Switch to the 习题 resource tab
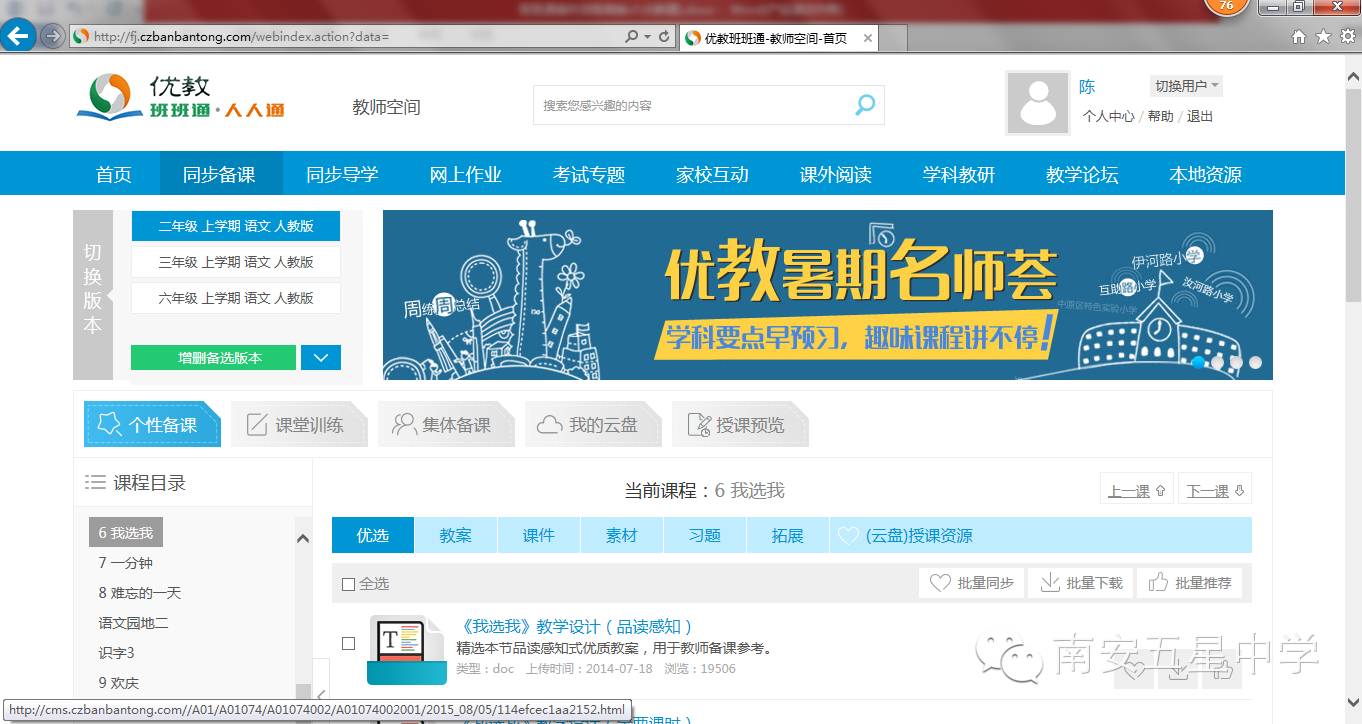Image resolution: width=1362 pixels, height=724 pixels. (x=704, y=535)
